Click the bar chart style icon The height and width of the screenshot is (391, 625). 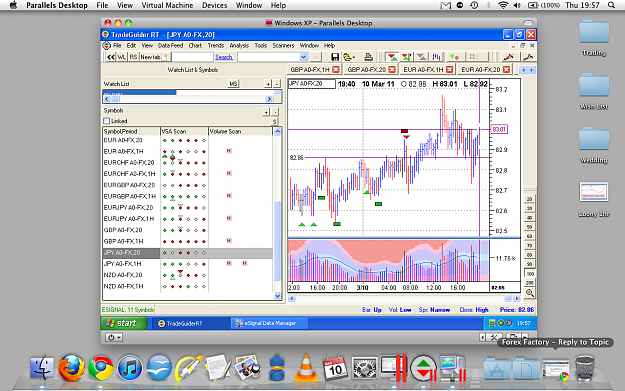click(x=437, y=57)
